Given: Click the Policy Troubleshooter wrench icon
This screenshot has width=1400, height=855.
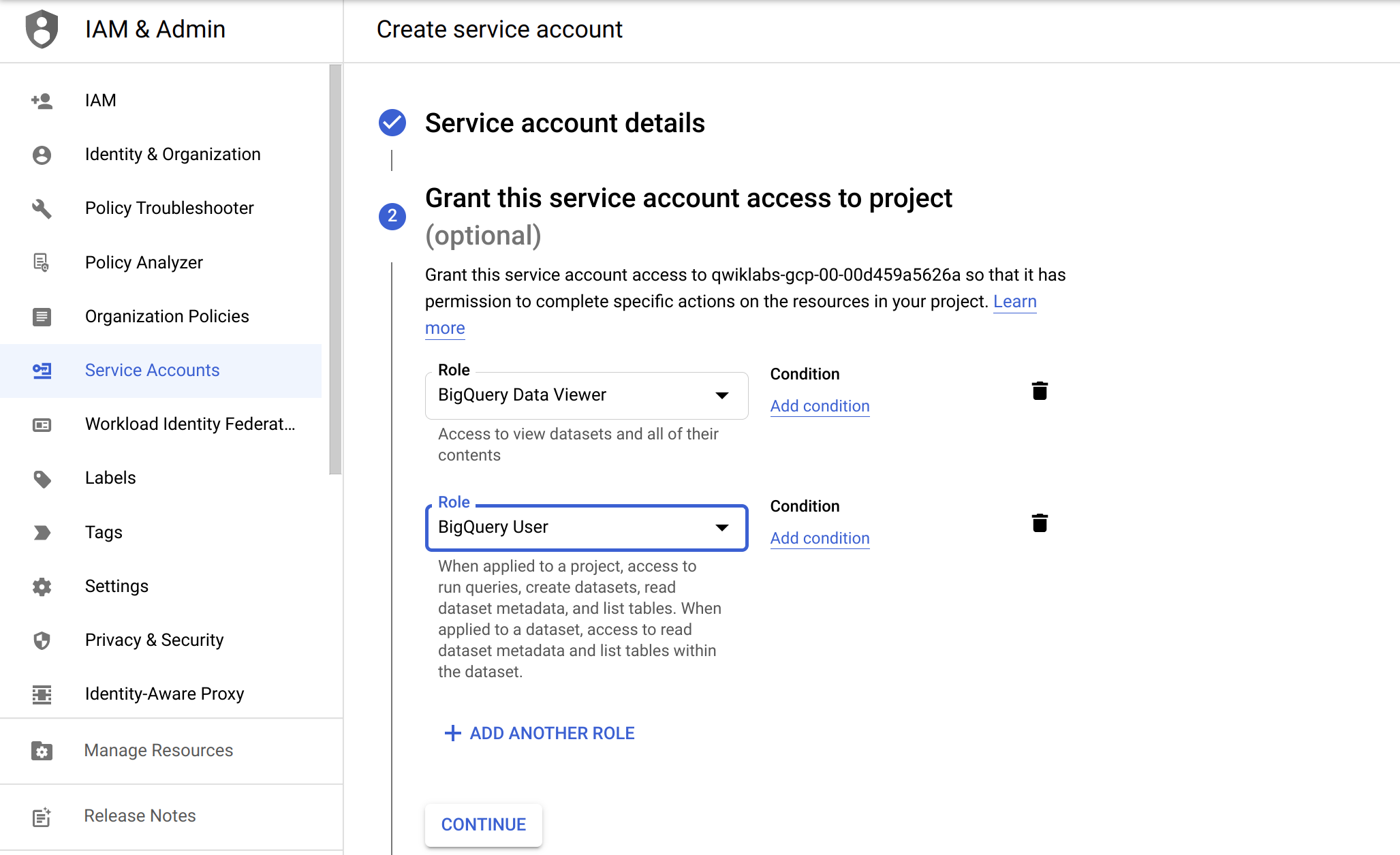Looking at the screenshot, I should (40, 208).
